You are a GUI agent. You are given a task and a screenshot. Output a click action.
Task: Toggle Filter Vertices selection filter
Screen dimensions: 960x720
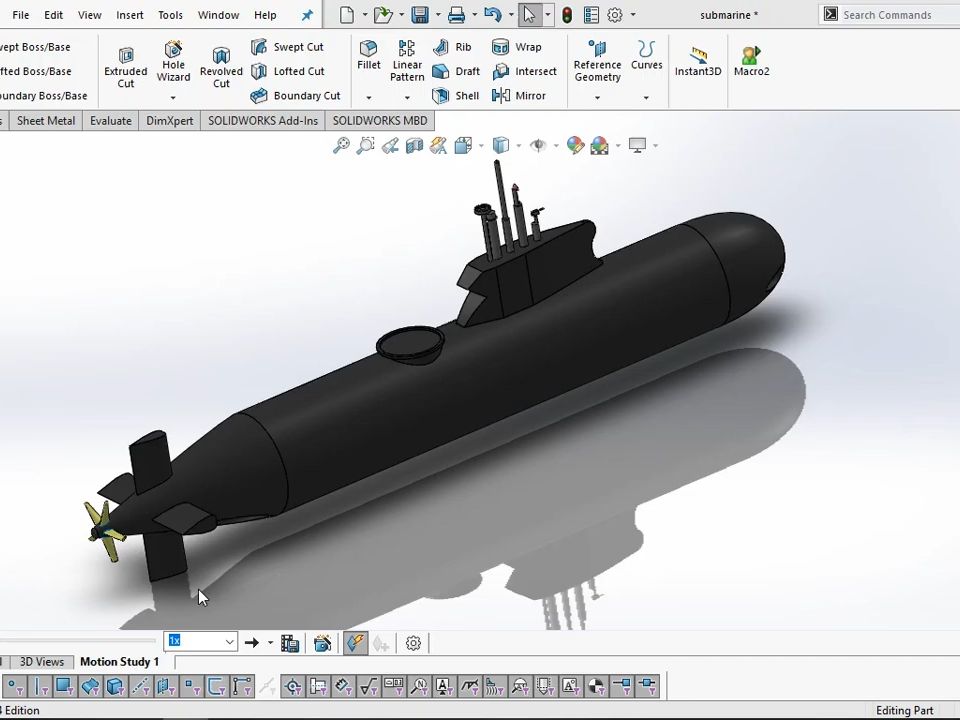15,686
